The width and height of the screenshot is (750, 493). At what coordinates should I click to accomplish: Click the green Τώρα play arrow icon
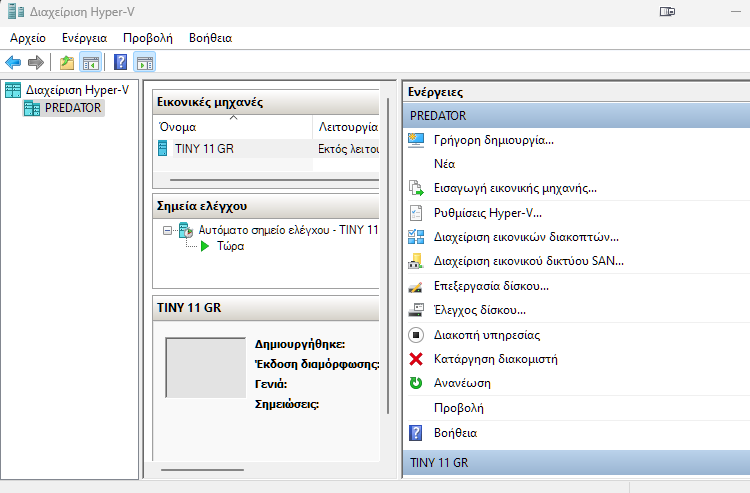205,246
